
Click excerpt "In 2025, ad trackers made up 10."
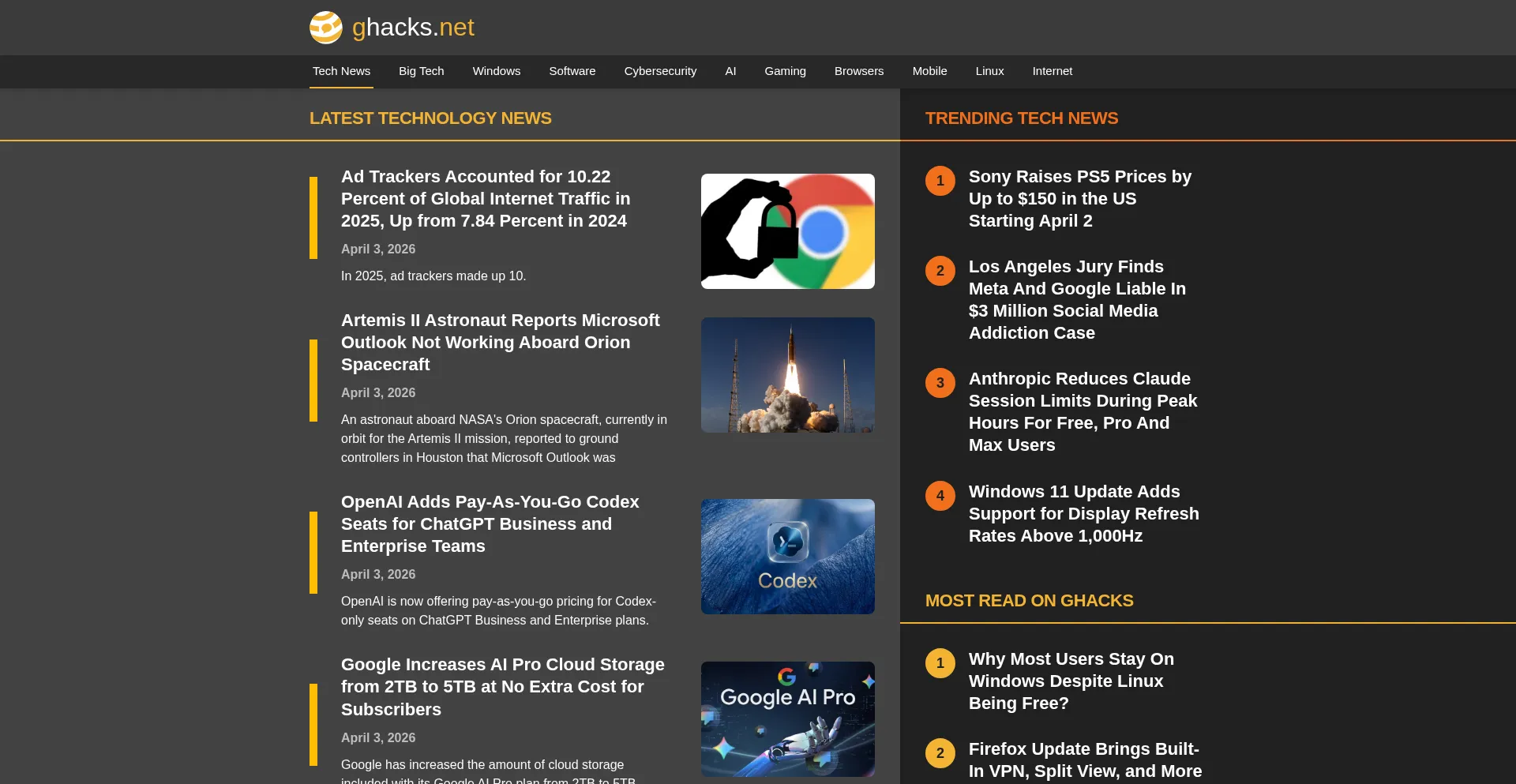pos(433,276)
